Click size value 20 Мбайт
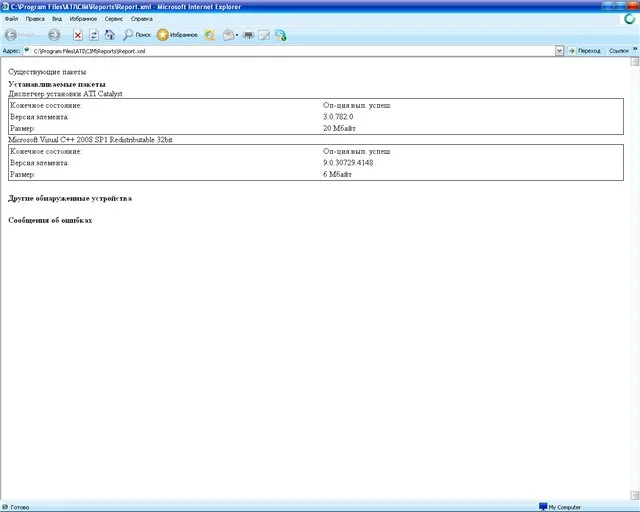This screenshot has height=512, width=640. click(x=339, y=128)
